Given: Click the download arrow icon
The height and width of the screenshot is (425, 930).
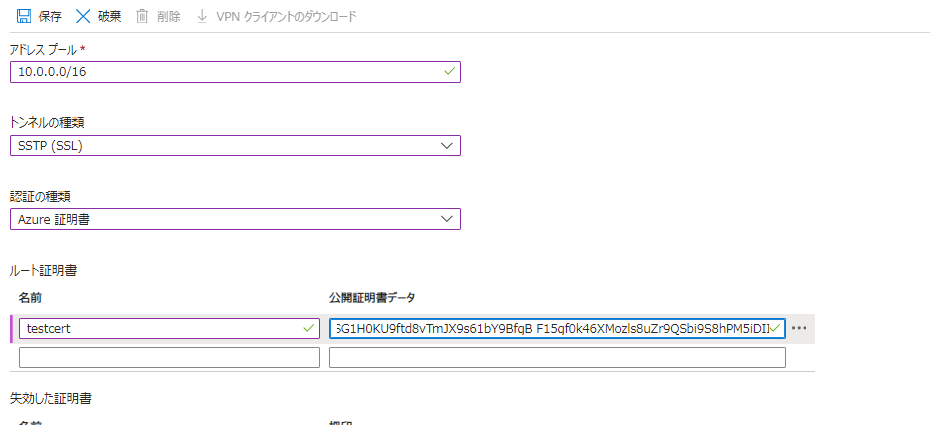Looking at the screenshot, I should pyautogui.click(x=202, y=16).
